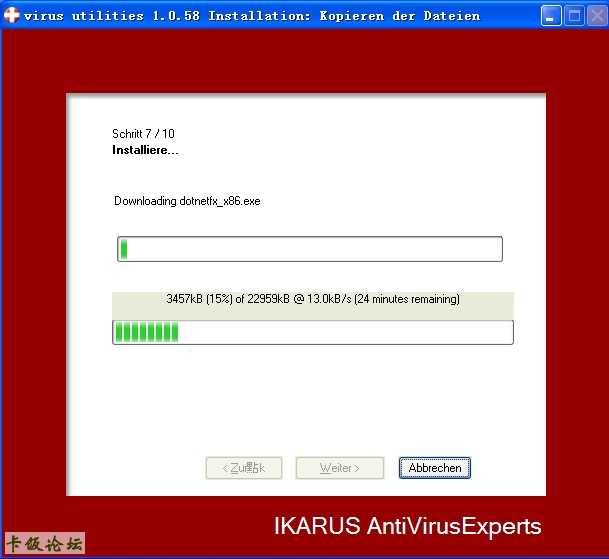Click the disabled Weiter button
The height and width of the screenshot is (559, 609).
click(339, 468)
